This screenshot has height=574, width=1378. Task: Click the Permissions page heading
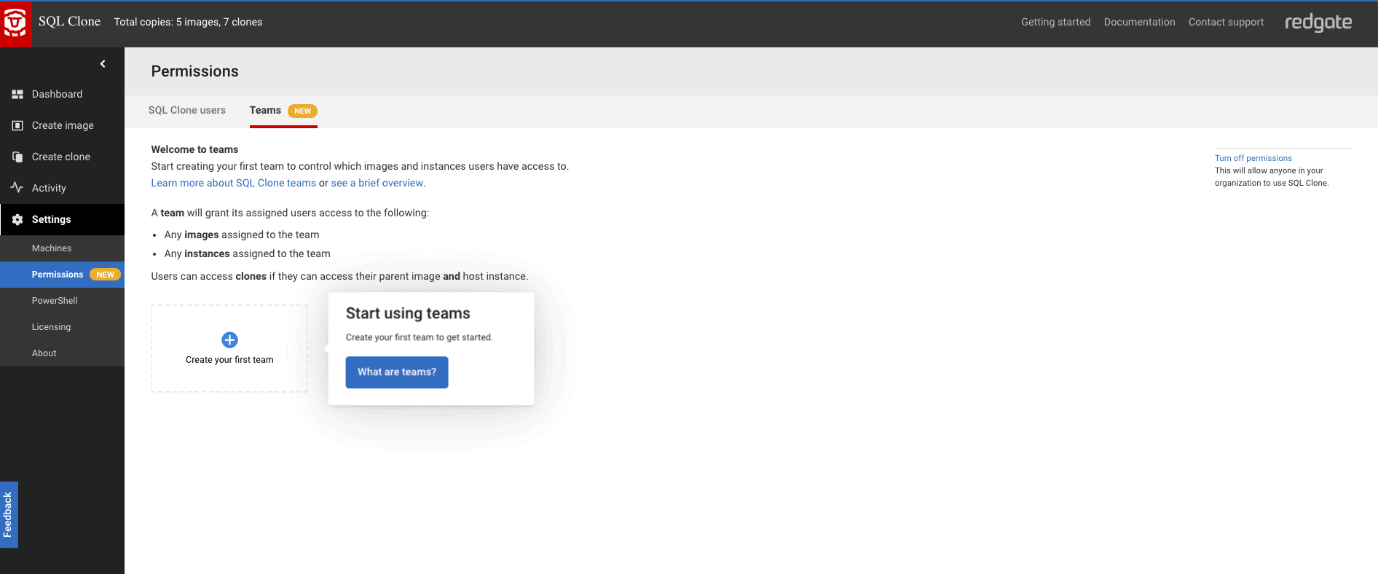point(195,71)
